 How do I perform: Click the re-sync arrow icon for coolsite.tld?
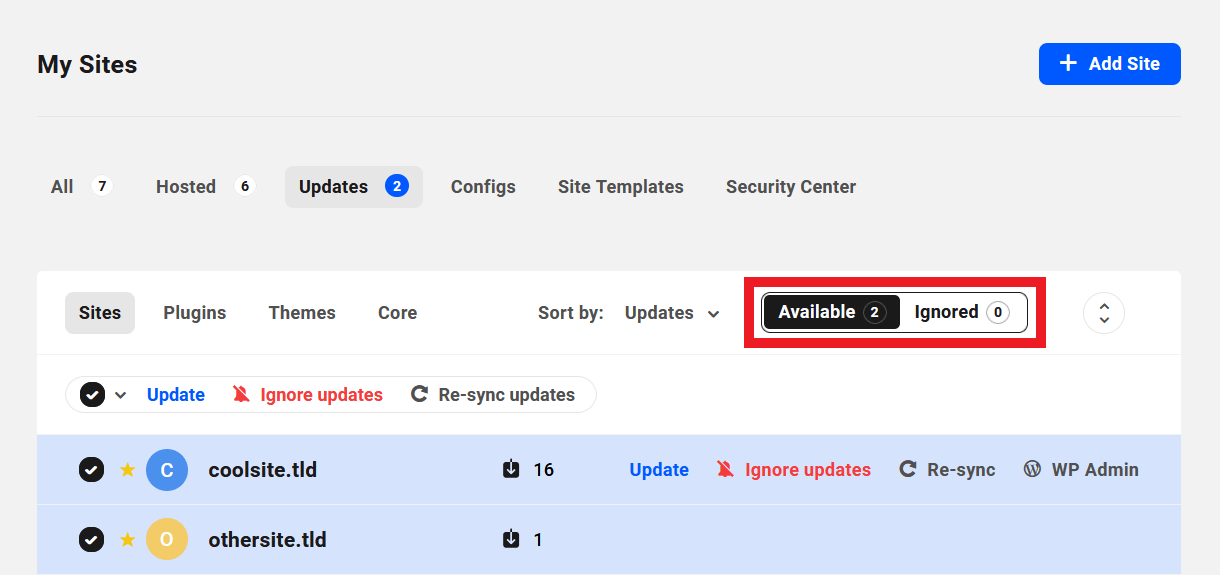pos(908,469)
